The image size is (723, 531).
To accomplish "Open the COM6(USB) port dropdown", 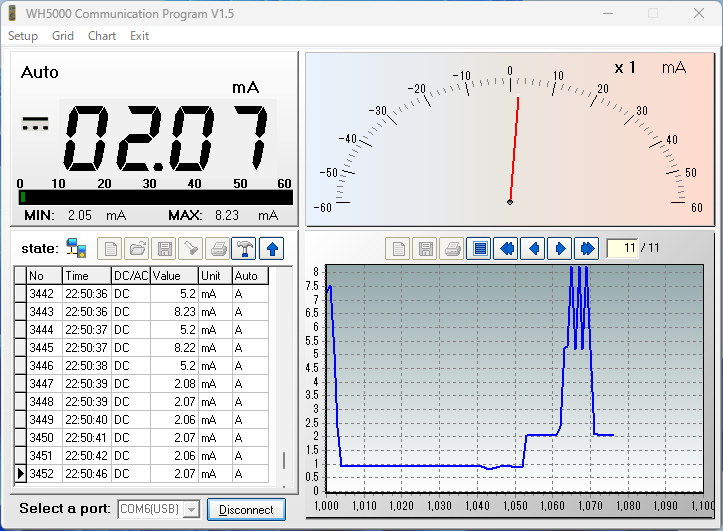I will point(191,510).
